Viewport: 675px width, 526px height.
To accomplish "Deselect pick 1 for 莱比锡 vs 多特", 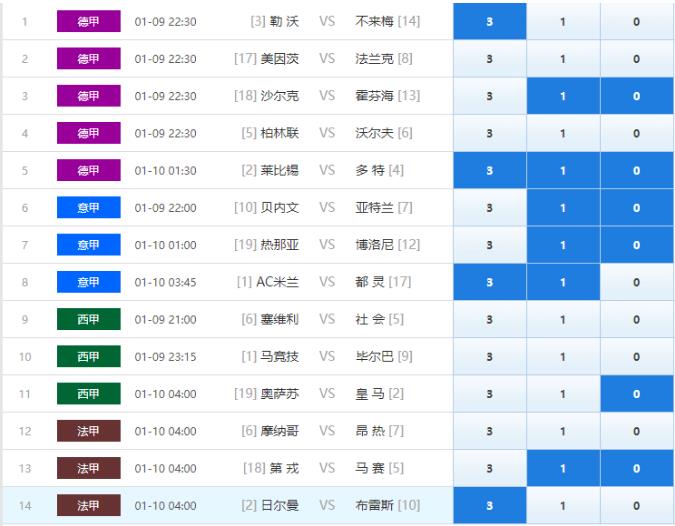I will [x=563, y=170].
